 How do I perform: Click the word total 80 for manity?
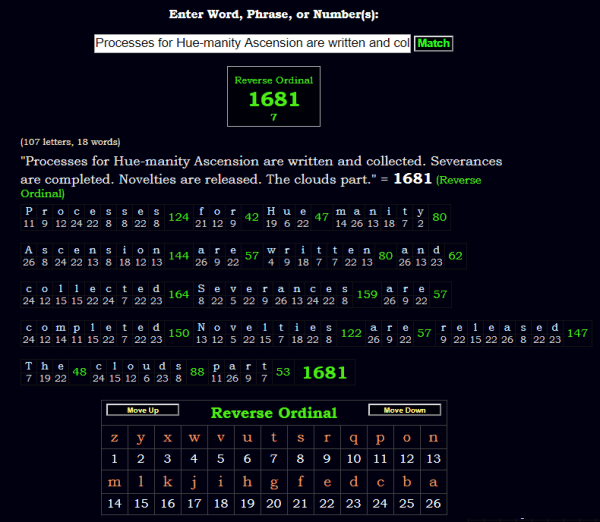click(x=439, y=217)
